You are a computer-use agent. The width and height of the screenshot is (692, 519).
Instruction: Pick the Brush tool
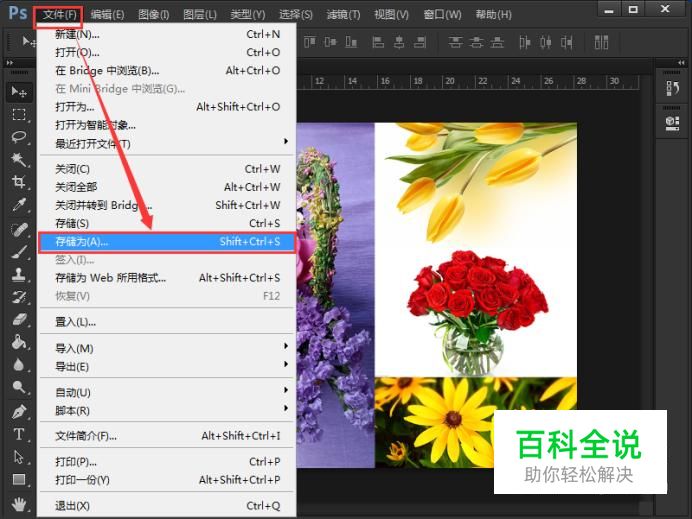click(19, 252)
